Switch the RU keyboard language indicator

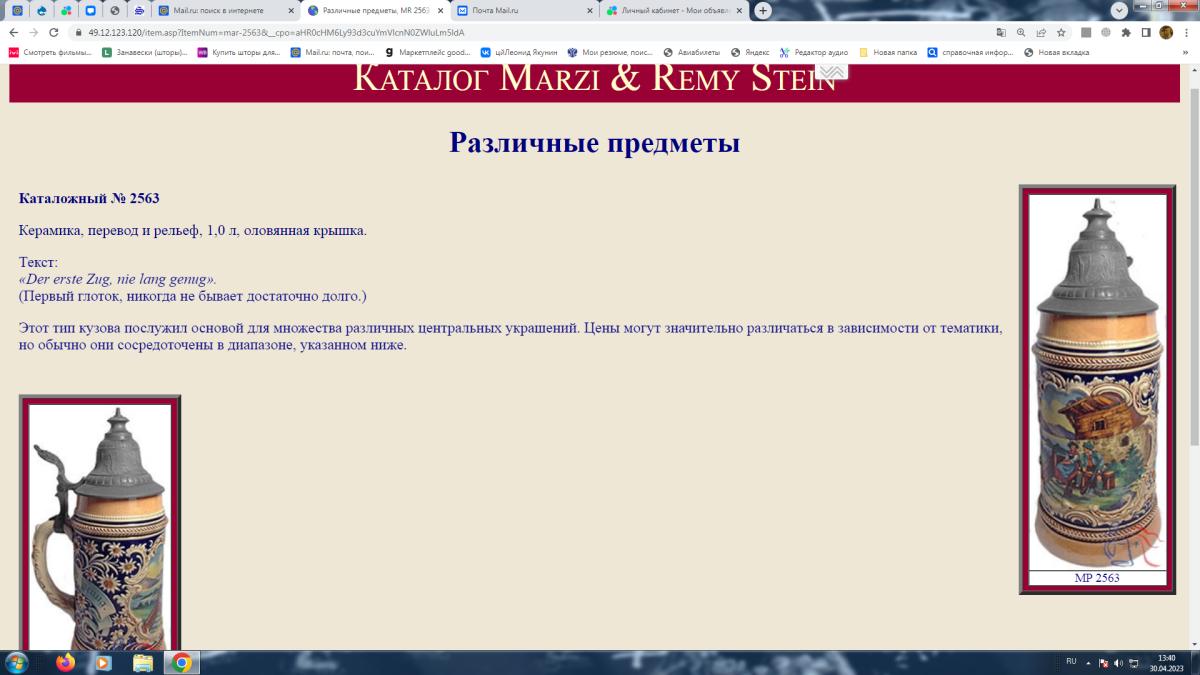coord(1071,662)
